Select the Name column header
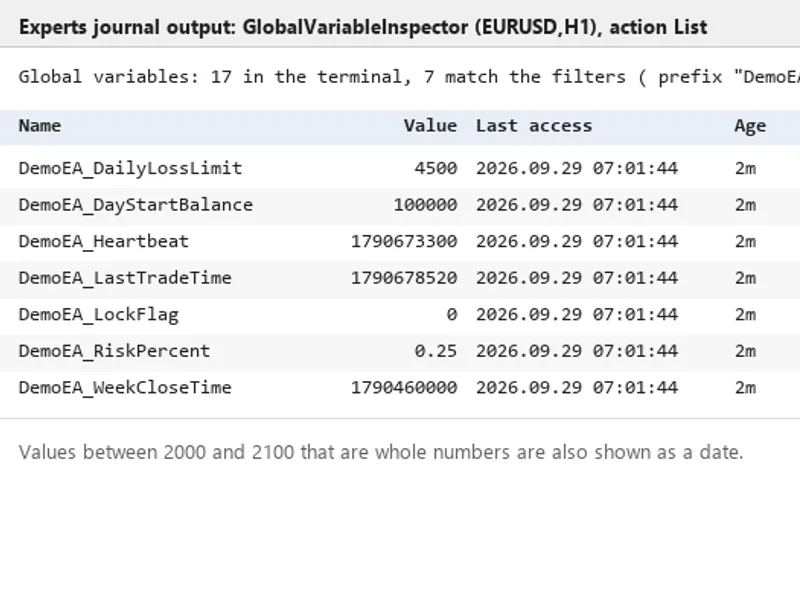Screen dimensions: 800x600 point(40,126)
